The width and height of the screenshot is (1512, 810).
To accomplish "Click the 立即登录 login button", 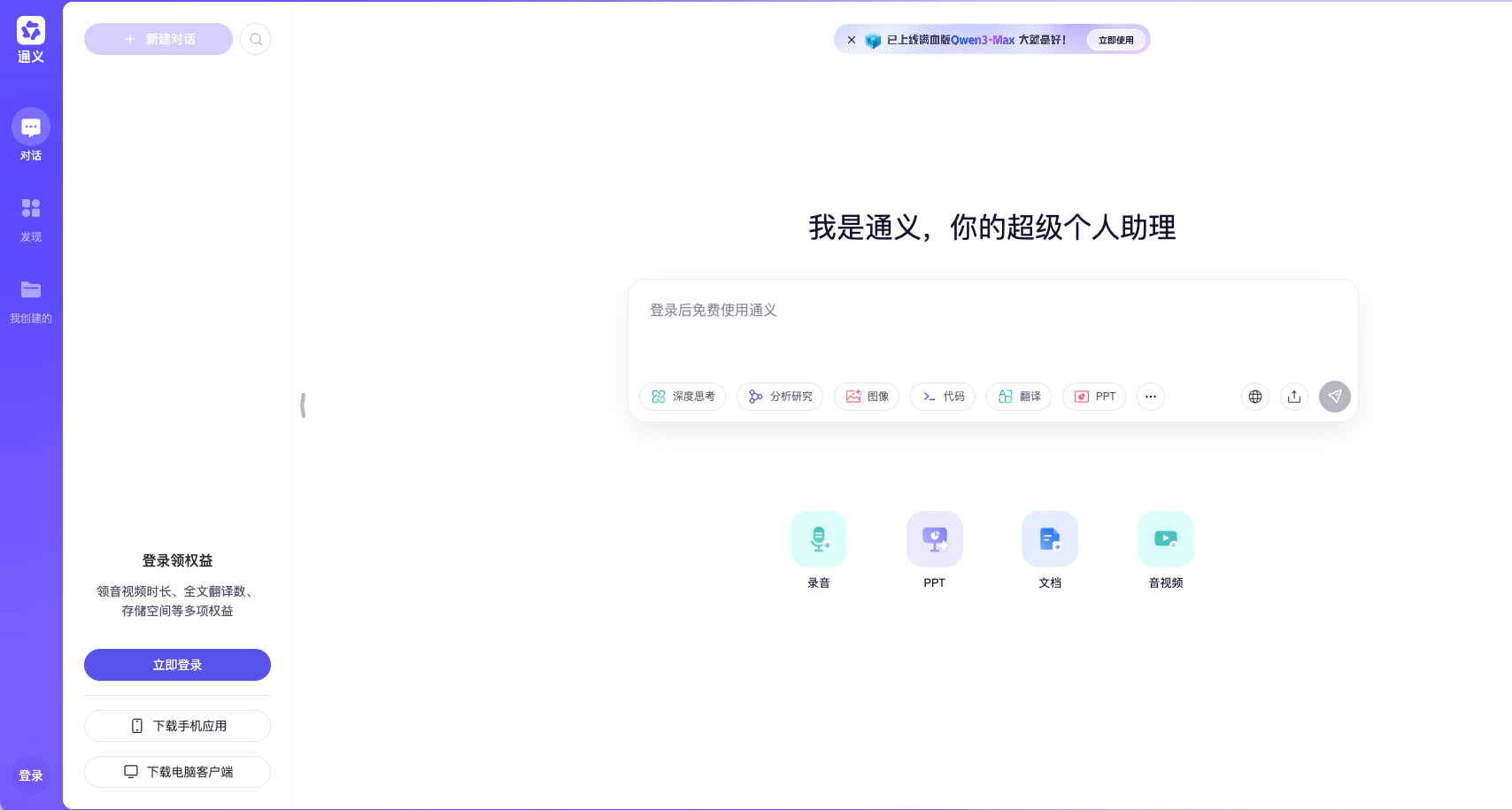I will tap(177, 665).
